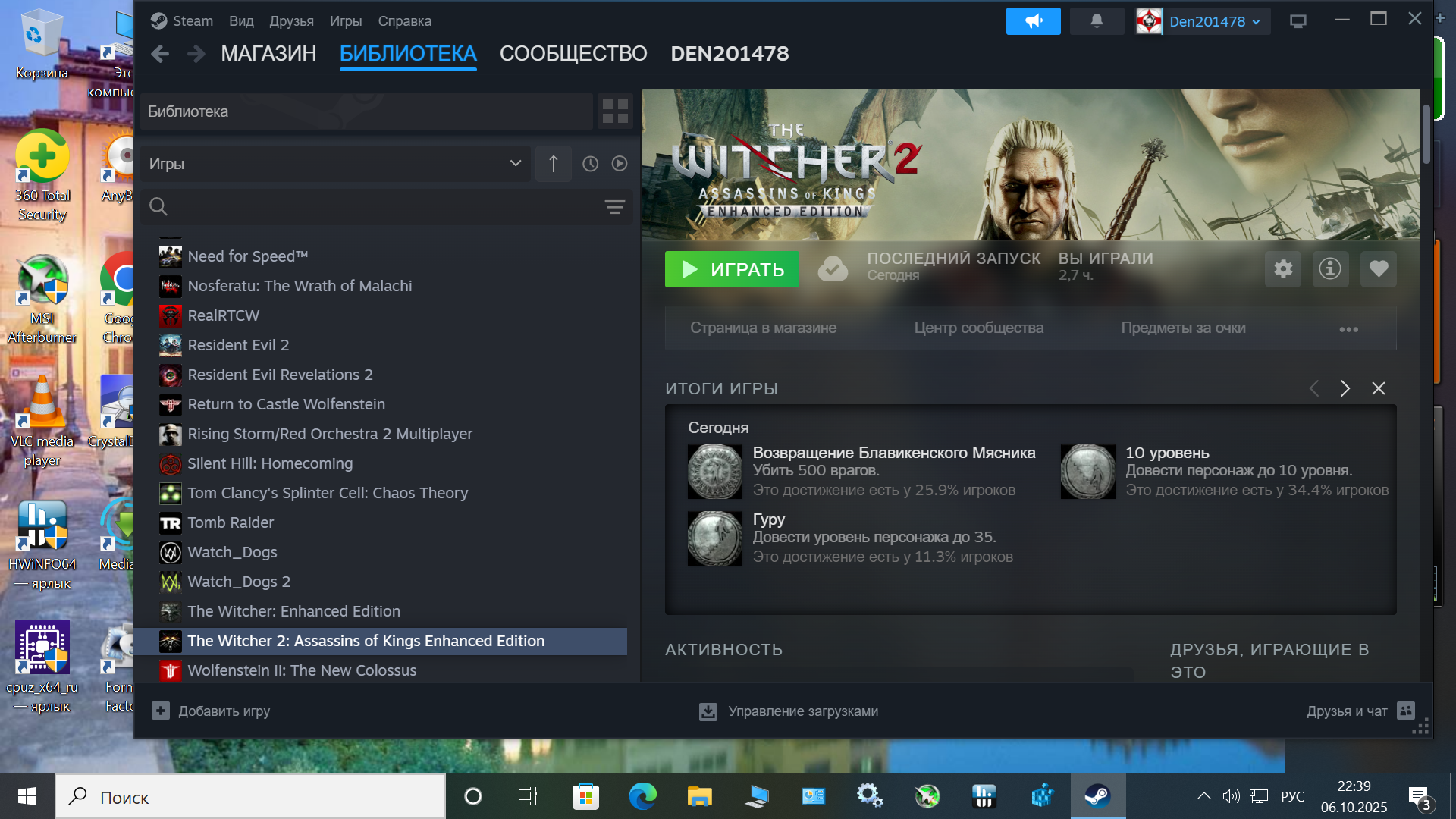Toggle Big Picture mode monitor icon
This screenshot has width=1456, height=819.
point(1298,21)
